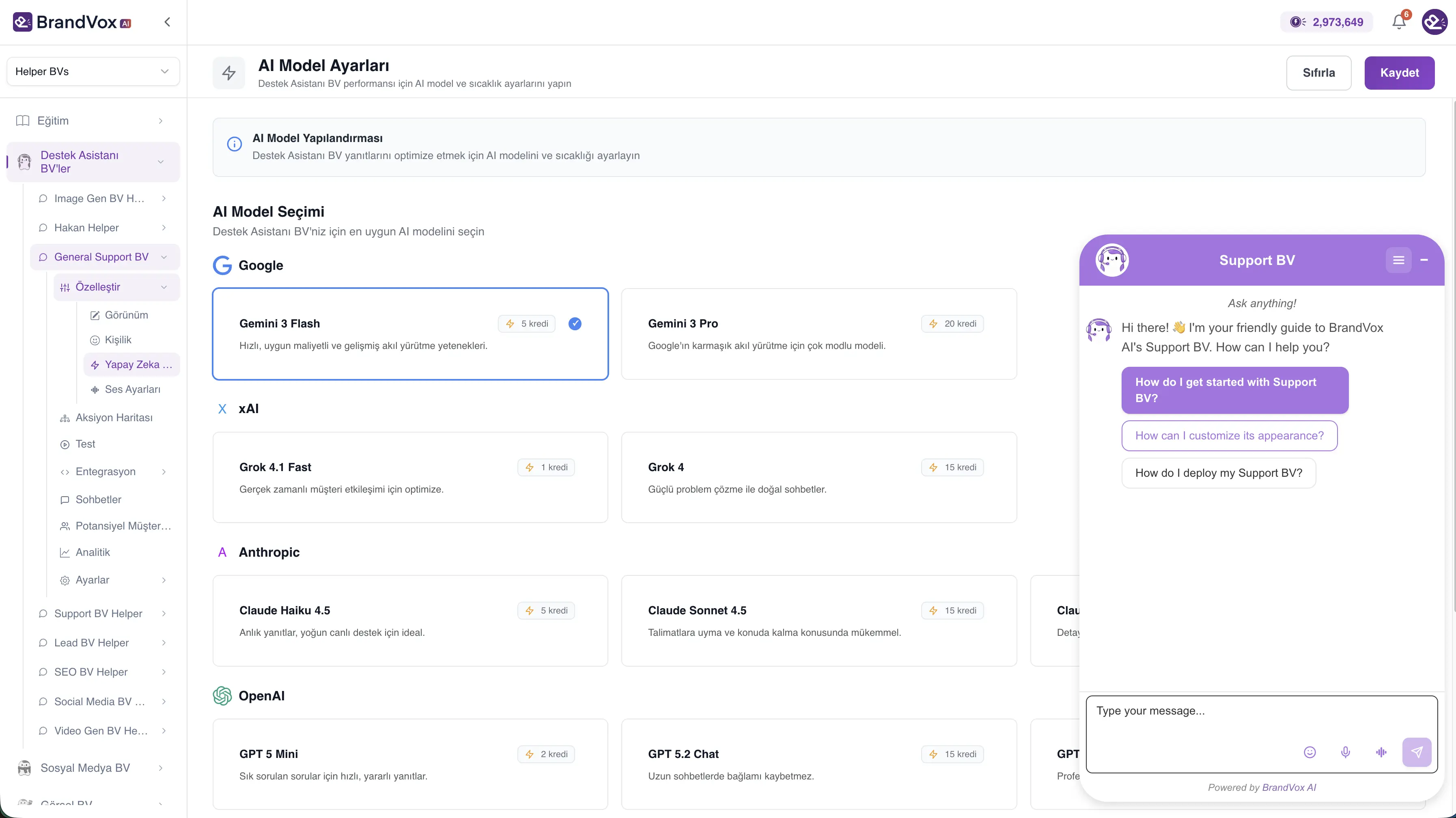Select the Grok 4 model card

coord(819,478)
